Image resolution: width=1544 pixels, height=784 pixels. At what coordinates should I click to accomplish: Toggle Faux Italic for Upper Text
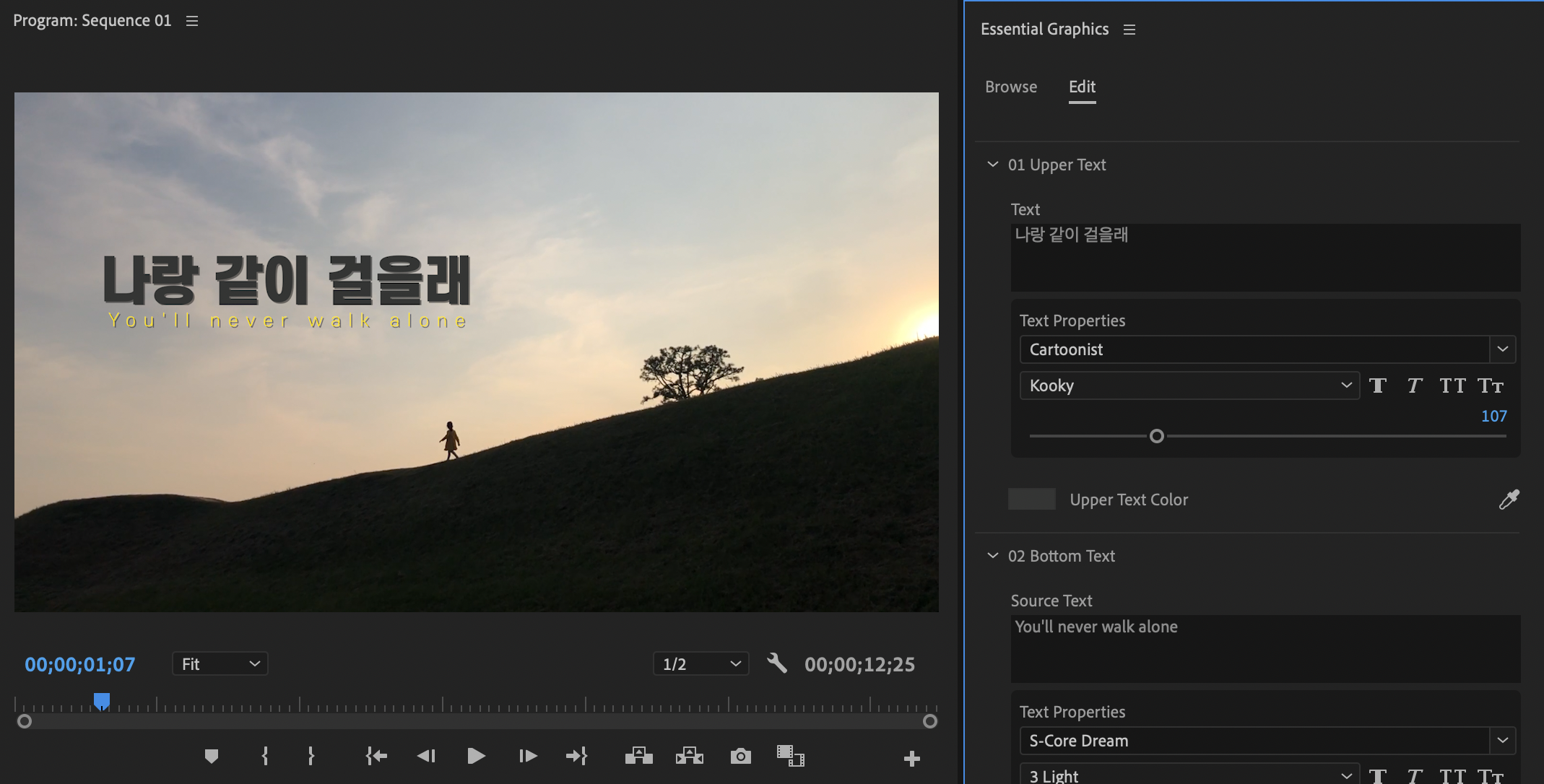click(1414, 386)
